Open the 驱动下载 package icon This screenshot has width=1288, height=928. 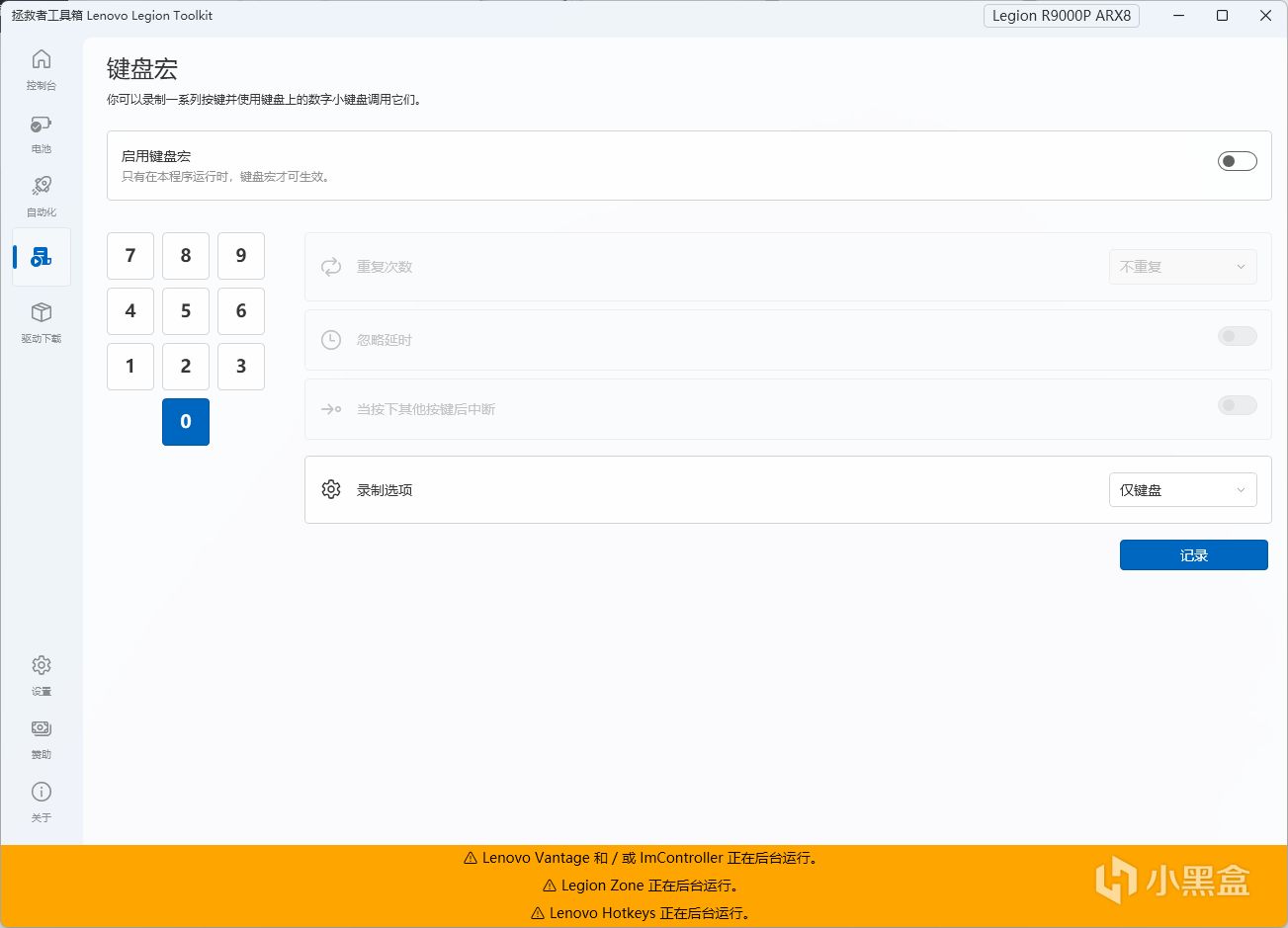click(42, 312)
